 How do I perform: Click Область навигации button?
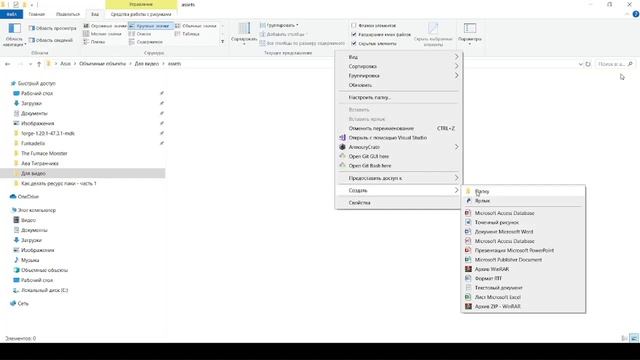click(14, 35)
